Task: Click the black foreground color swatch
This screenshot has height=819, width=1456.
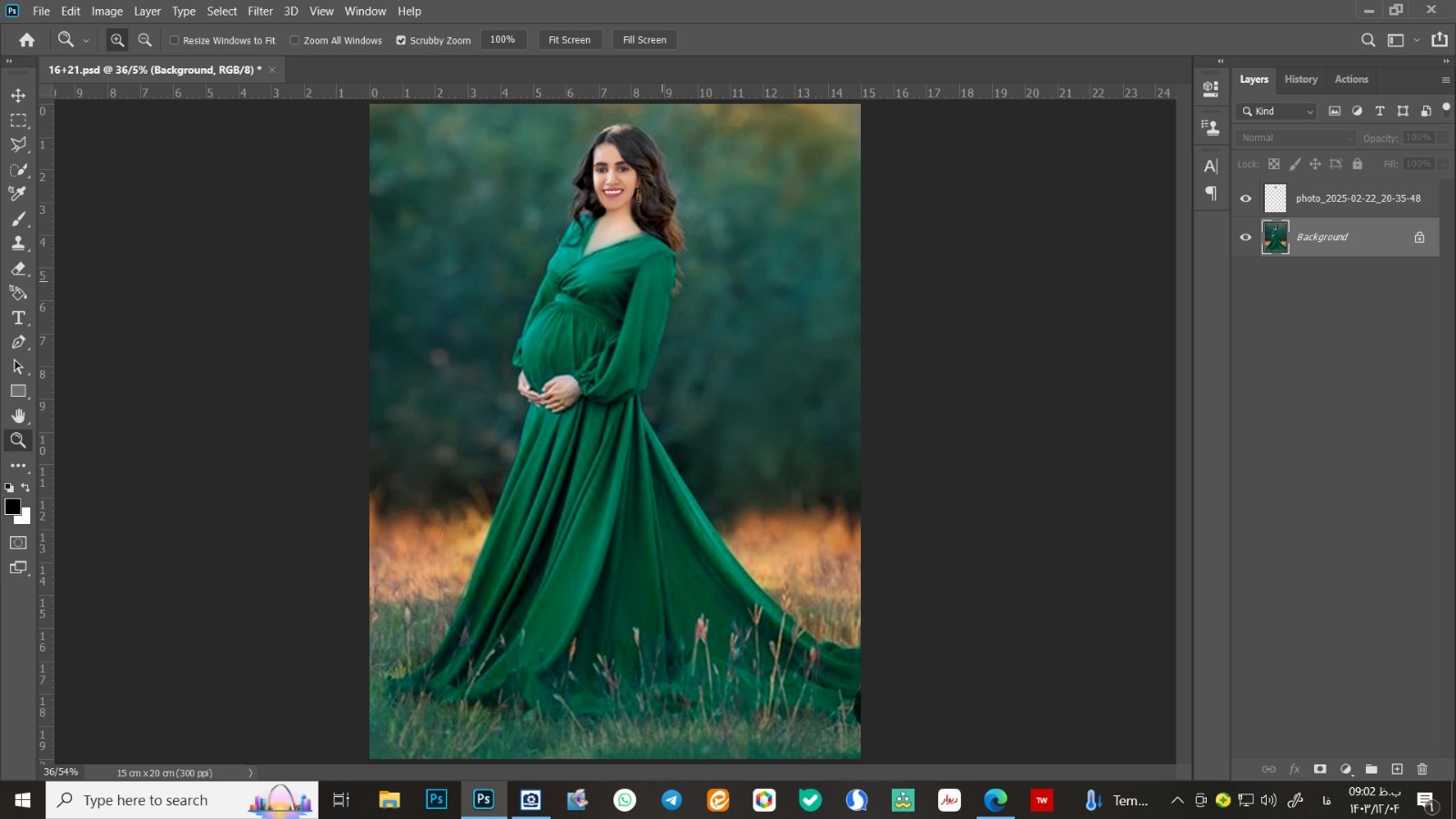Action: point(13,507)
